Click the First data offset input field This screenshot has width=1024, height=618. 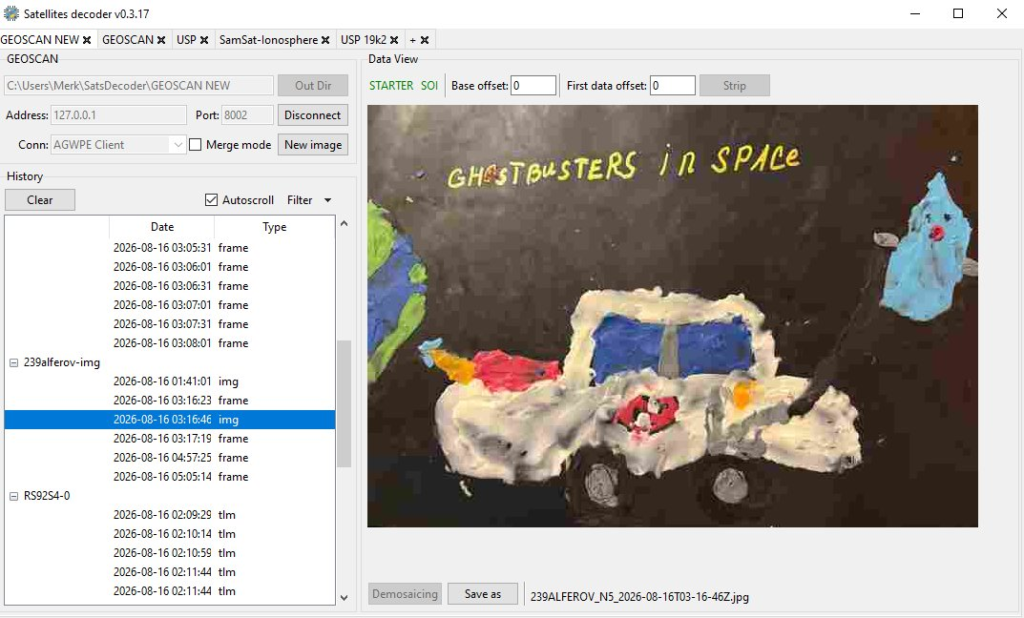click(x=673, y=86)
